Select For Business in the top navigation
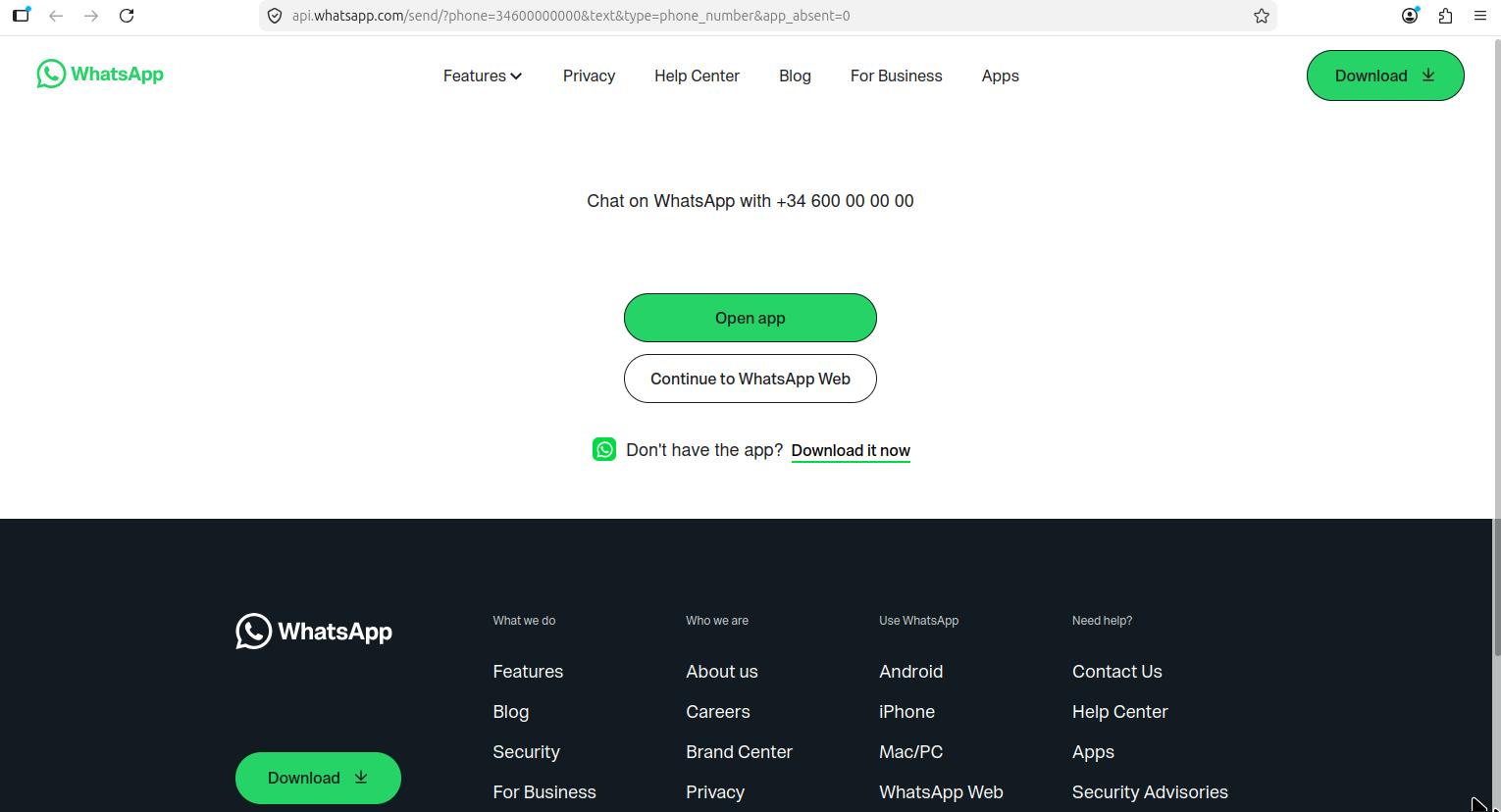Image resolution: width=1501 pixels, height=812 pixels. click(897, 76)
